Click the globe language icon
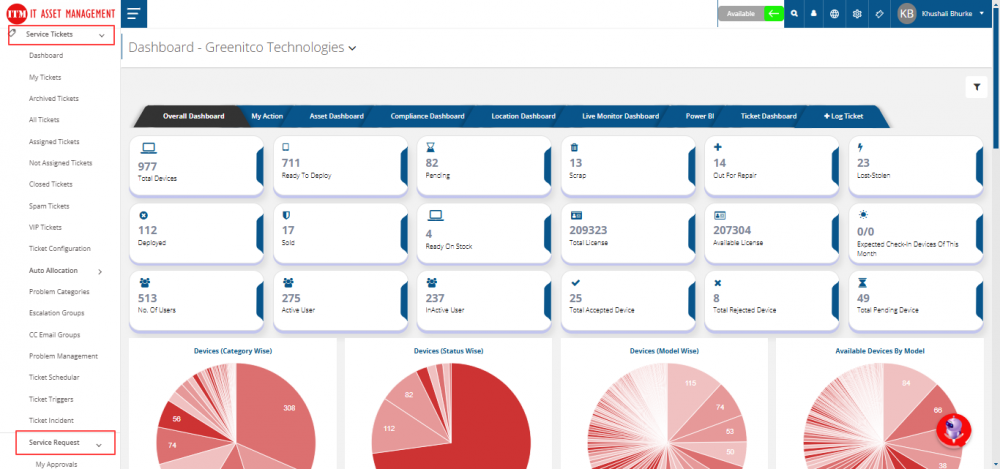1000x469 pixels. 834,14
